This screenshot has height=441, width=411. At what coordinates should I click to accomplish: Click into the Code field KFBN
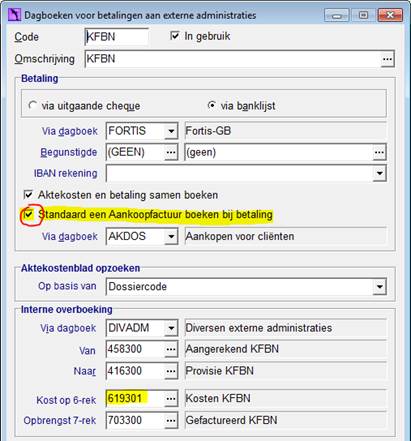point(117,37)
